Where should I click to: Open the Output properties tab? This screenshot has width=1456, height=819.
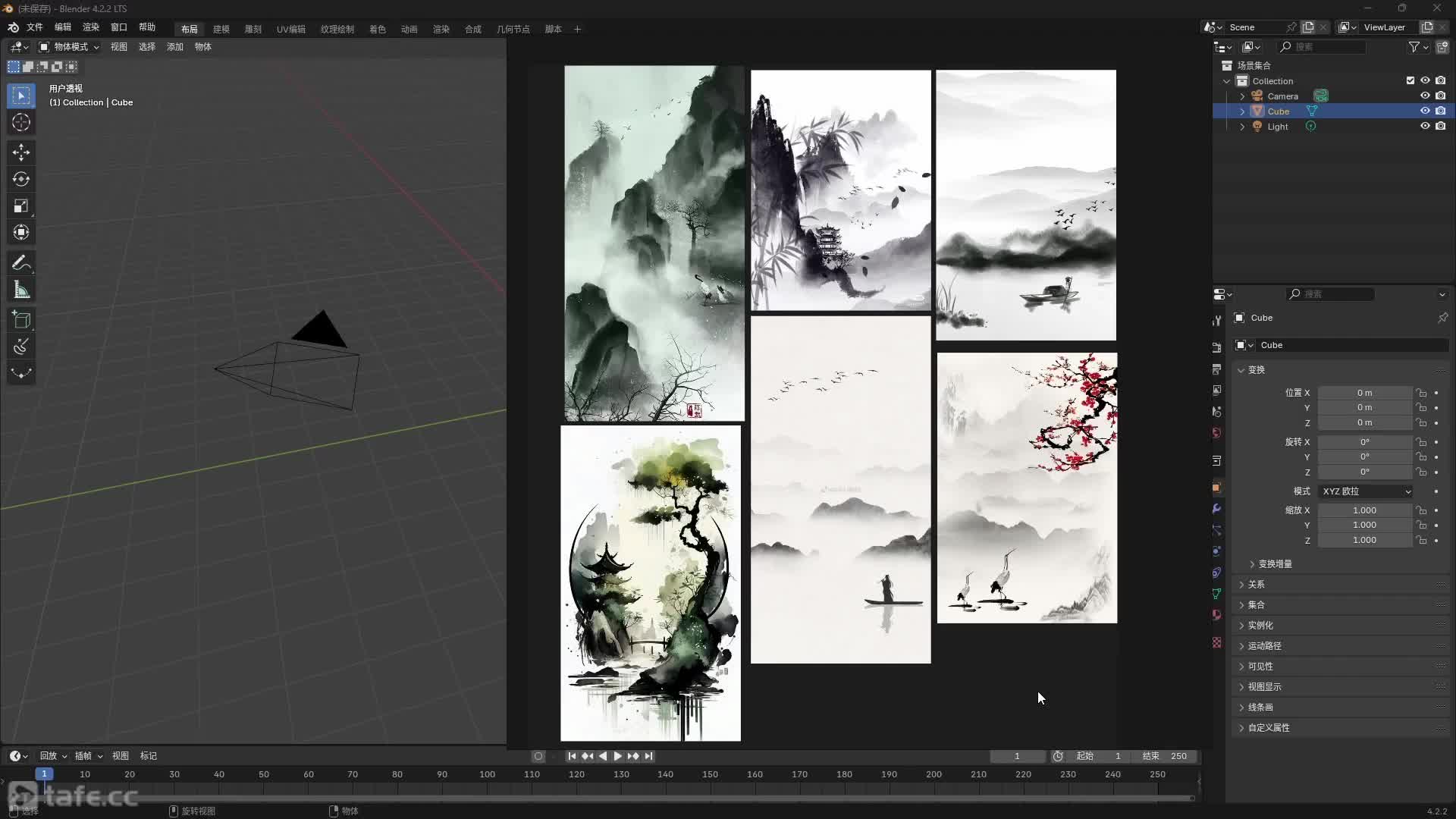tap(1217, 369)
